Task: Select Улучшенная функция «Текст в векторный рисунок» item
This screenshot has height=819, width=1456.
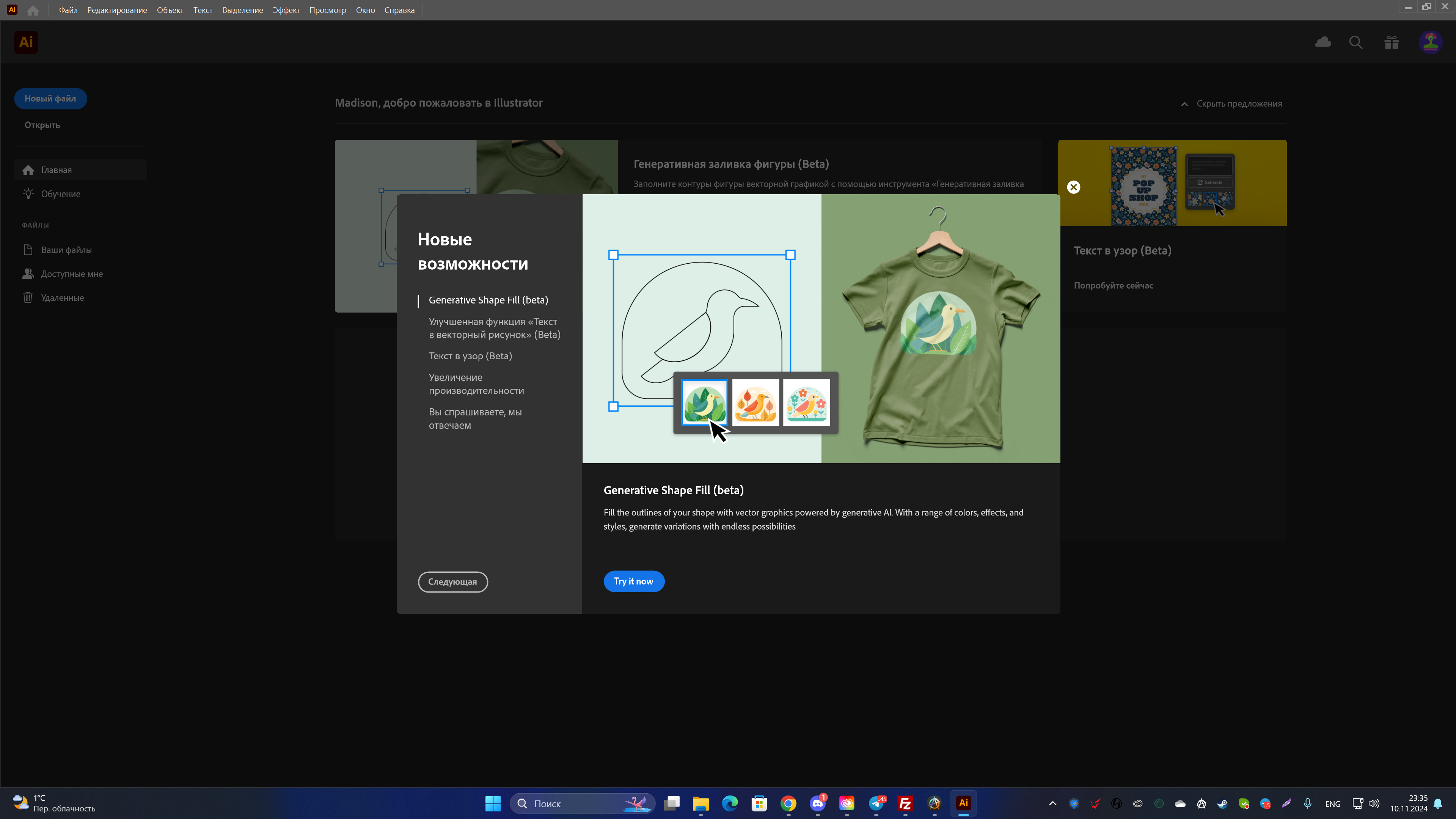Action: [x=495, y=328]
